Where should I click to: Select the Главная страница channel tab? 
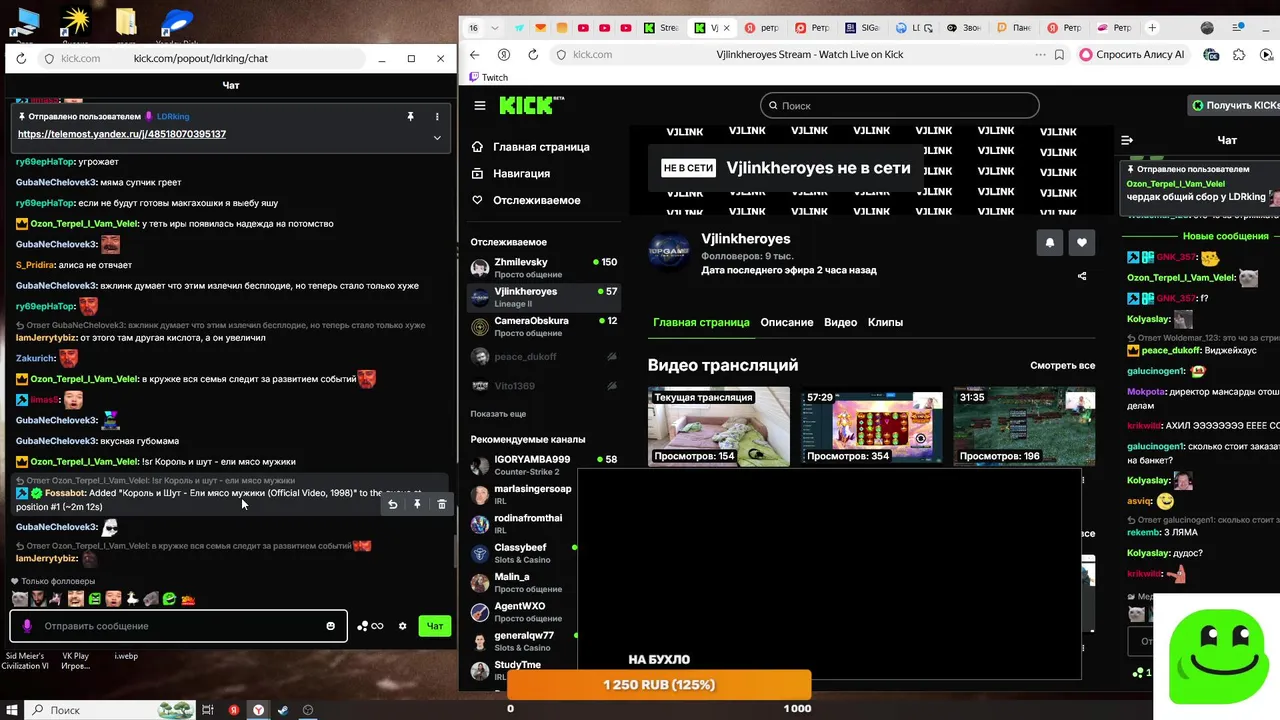701,322
